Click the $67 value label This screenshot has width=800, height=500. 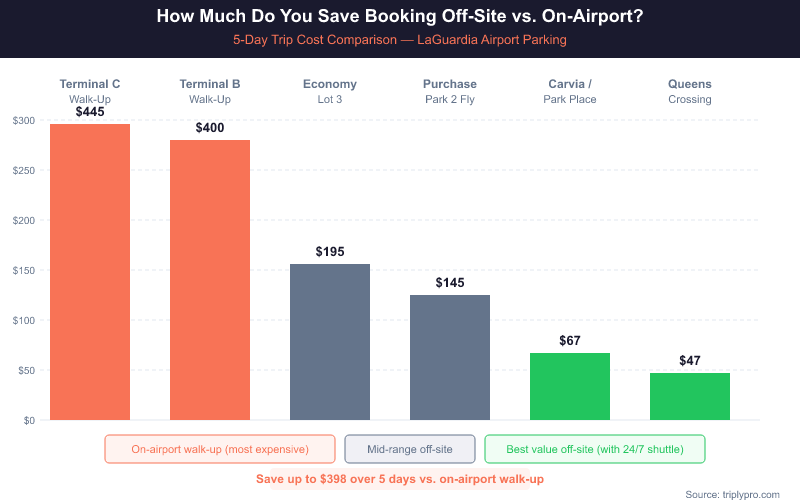click(570, 340)
